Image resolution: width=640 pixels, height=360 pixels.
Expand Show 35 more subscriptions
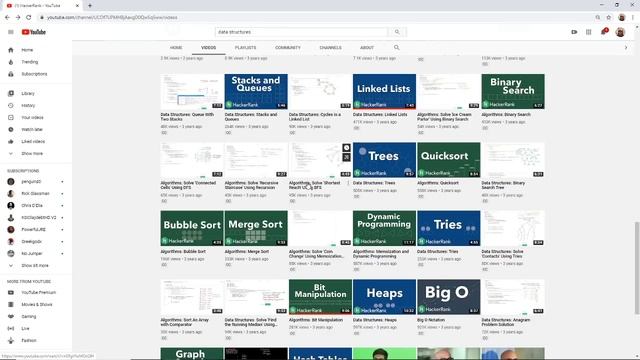[36, 266]
